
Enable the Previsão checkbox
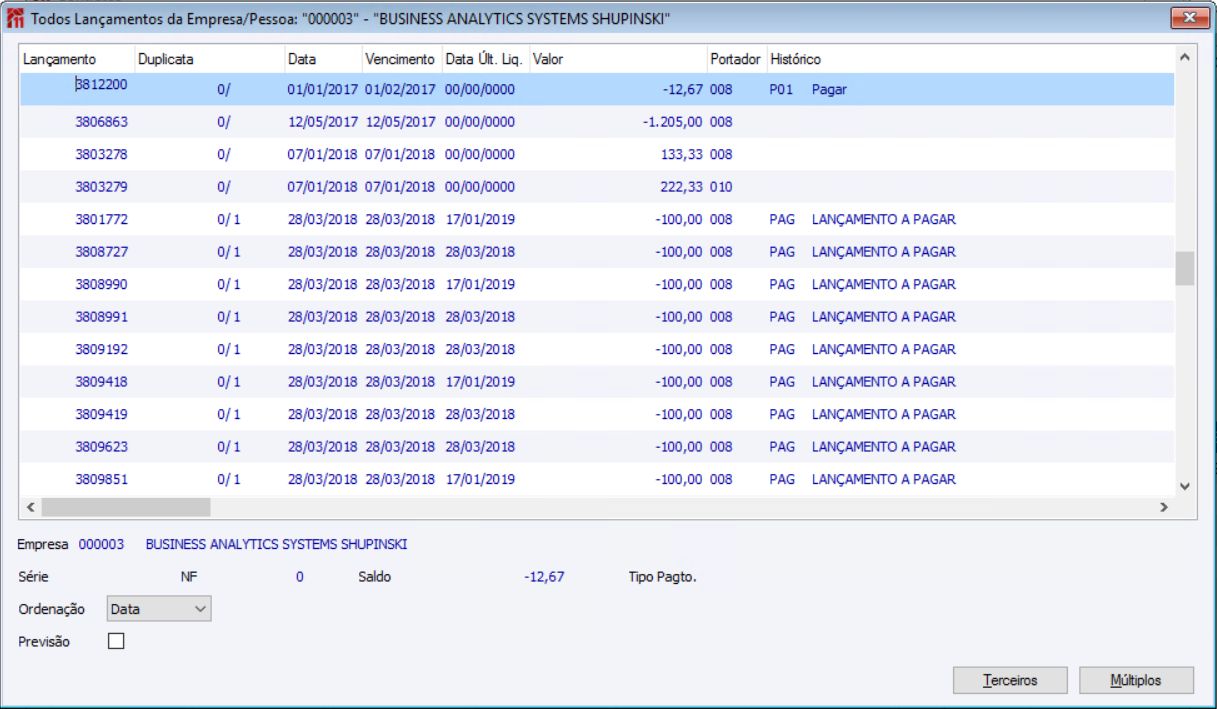pos(116,641)
